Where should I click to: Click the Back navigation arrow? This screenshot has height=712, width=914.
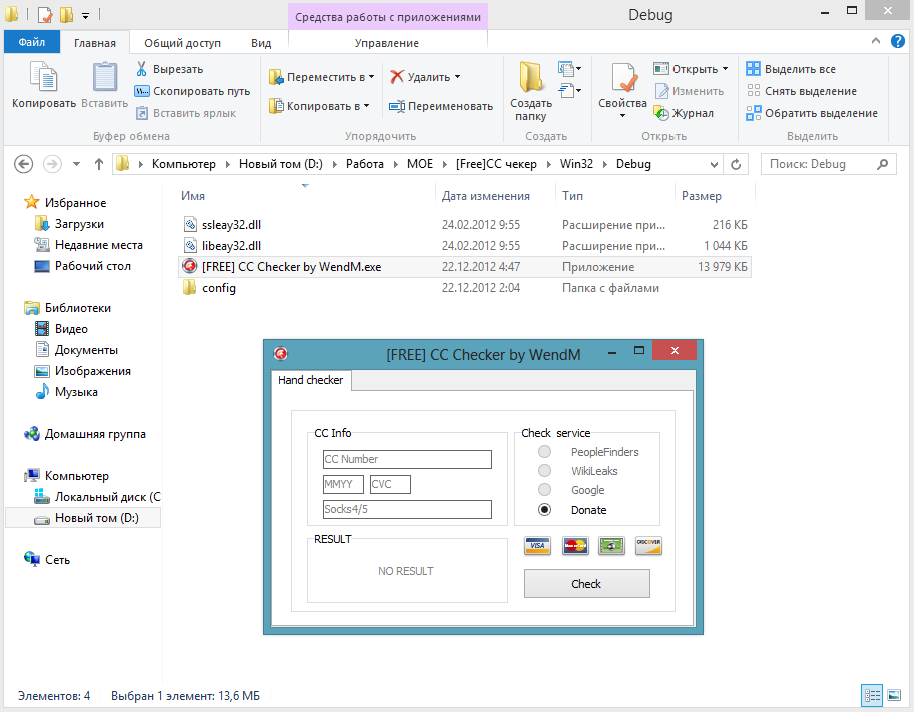pos(23,164)
